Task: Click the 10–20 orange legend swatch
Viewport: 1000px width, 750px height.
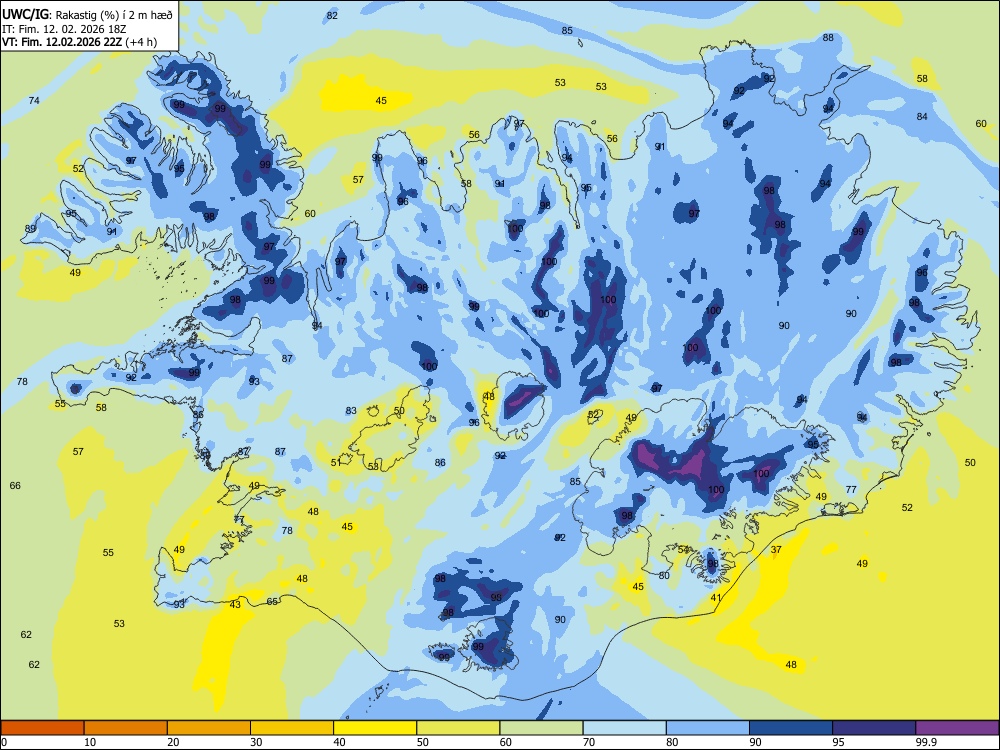Action: (x=126, y=728)
